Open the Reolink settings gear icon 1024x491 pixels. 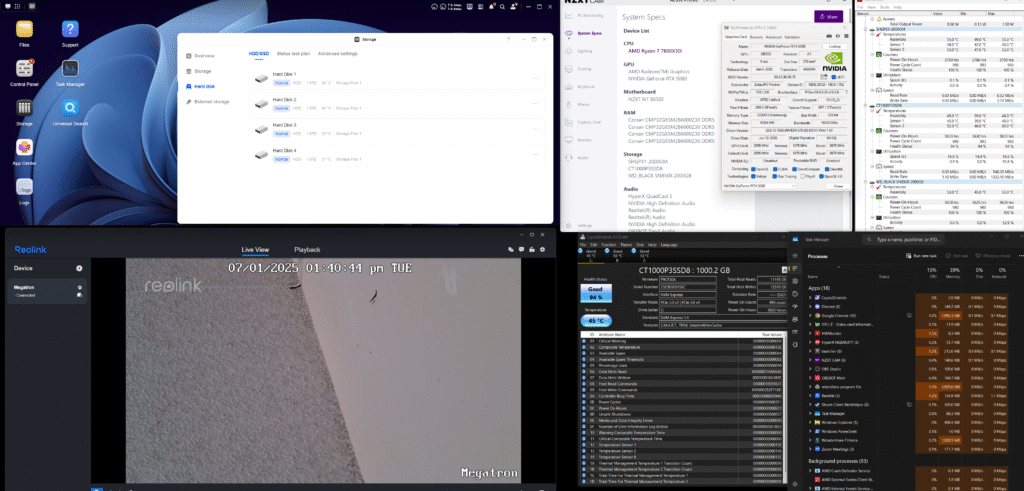542,249
